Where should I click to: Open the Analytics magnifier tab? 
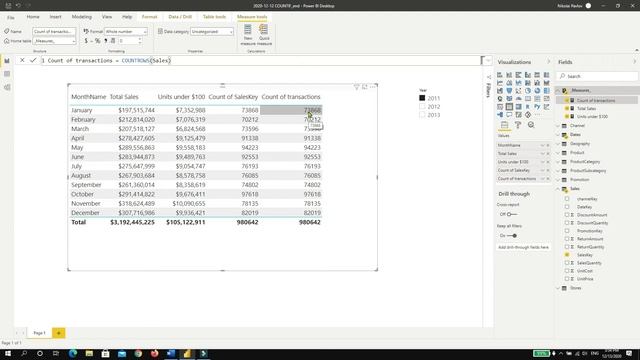[531, 125]
